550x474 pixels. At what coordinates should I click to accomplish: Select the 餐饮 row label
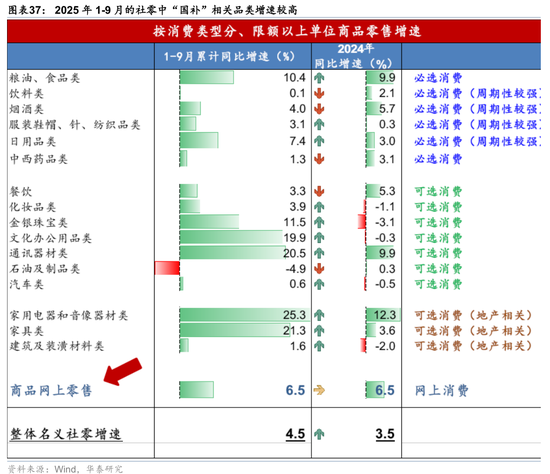(x=21, y=192)
